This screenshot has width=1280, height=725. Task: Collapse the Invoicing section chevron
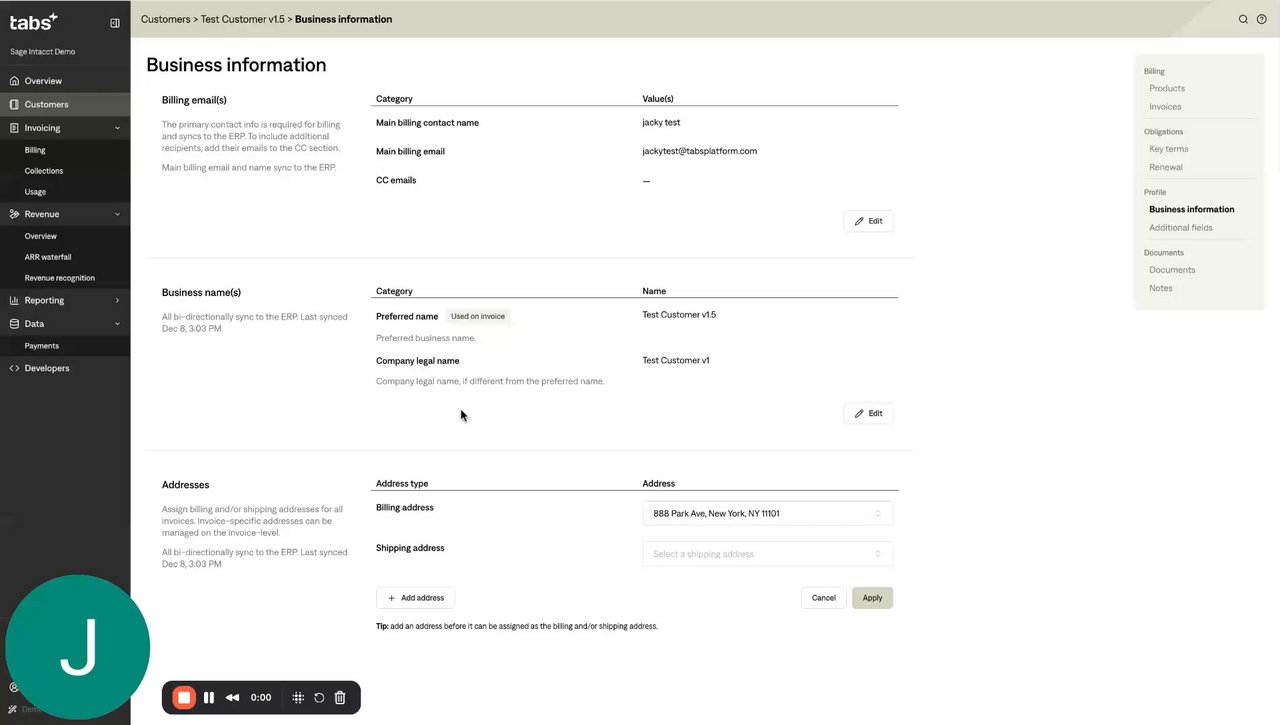[117, 128]
